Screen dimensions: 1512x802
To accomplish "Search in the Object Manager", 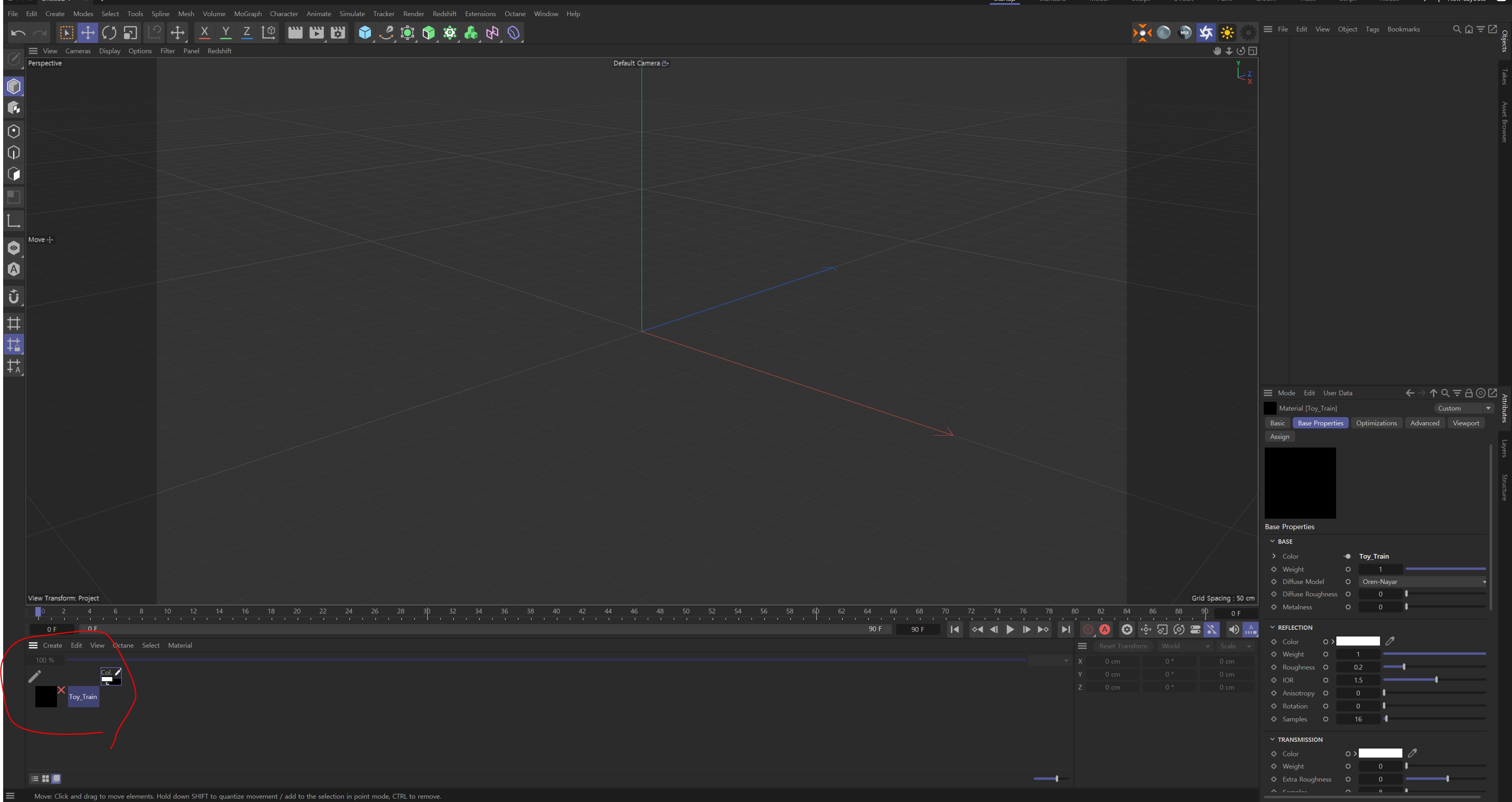I will (x=1456, y=29).
